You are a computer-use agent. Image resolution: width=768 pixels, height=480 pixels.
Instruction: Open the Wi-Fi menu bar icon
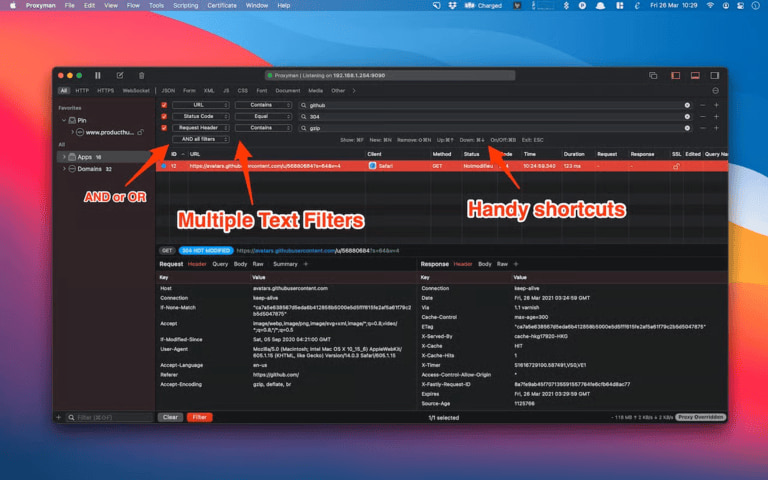[x=710, y=5]
